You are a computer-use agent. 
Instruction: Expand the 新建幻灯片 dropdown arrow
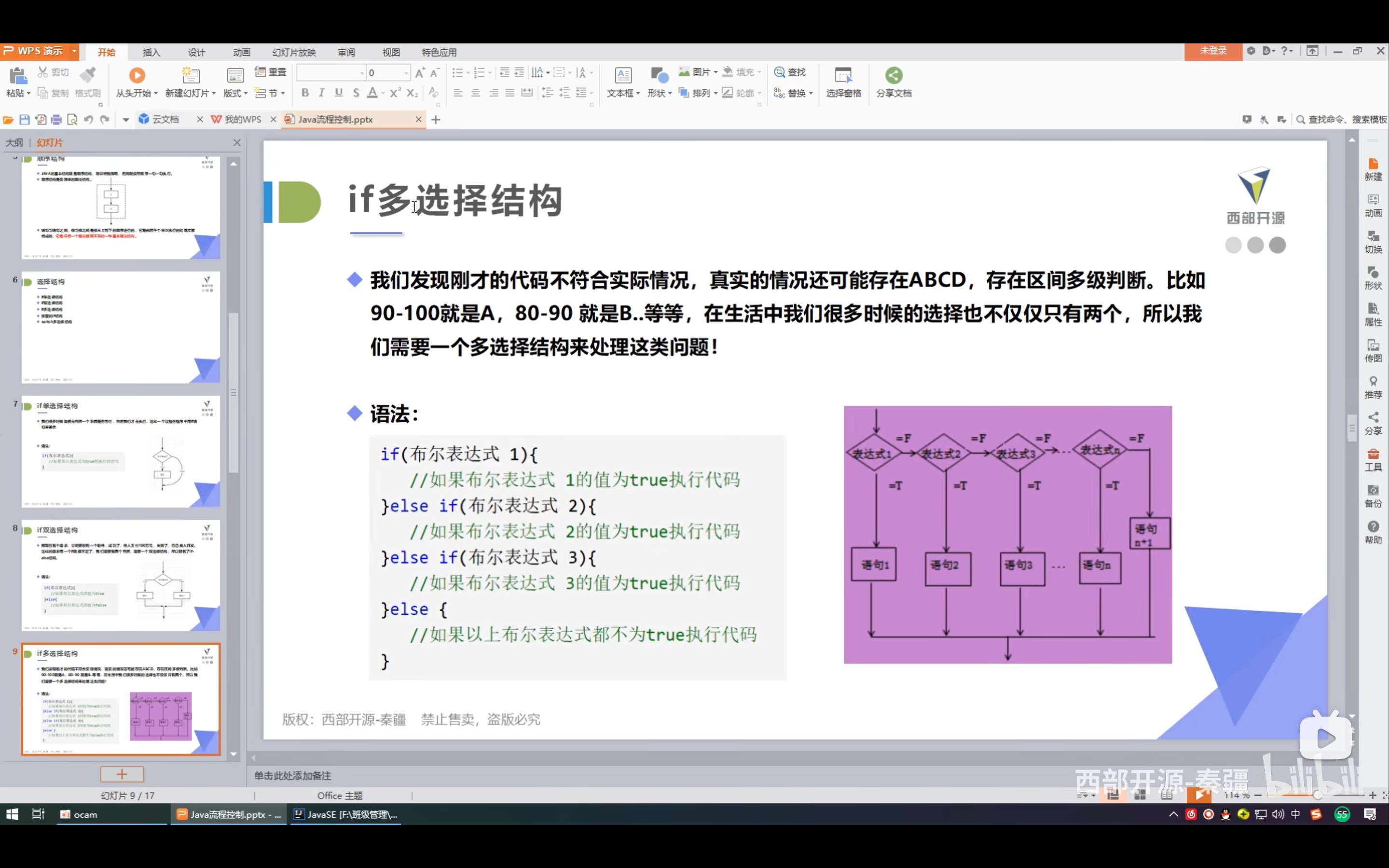pos(214,94)
